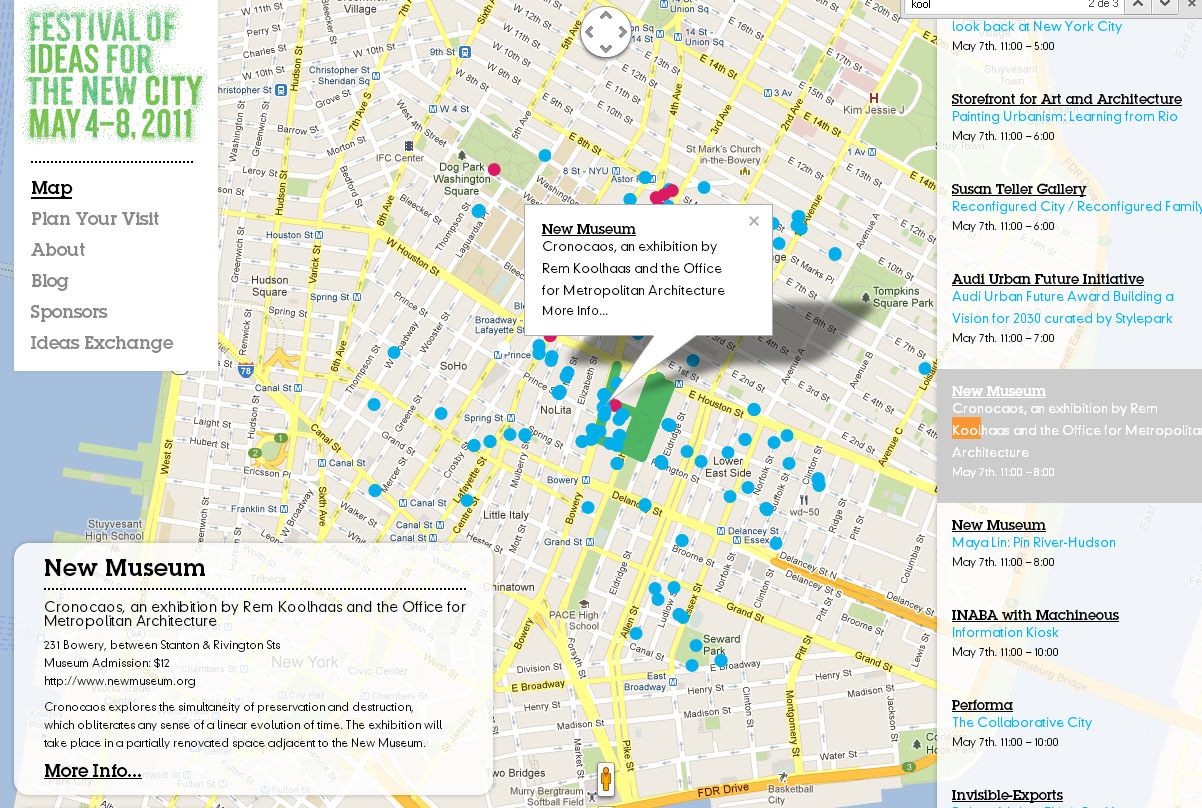Jump to next find result
Image resolution: width=1202 pixels, height=808 pixels.
click(x=1165, y=5)
